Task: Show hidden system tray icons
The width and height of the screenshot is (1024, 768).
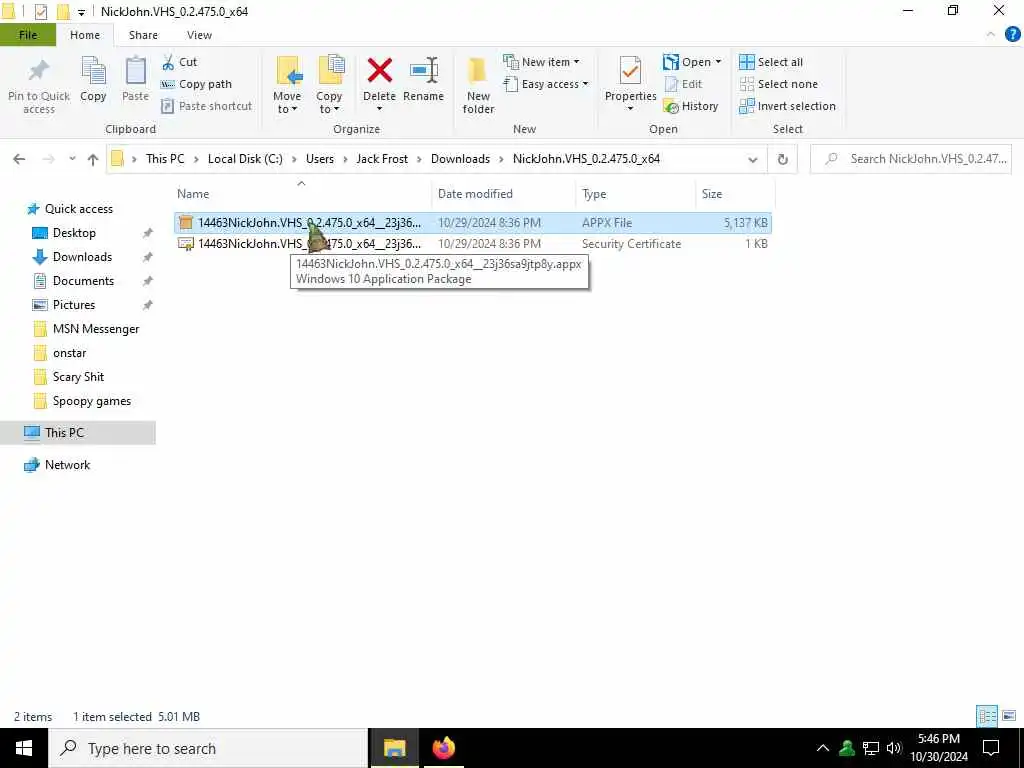Action: 823,748
